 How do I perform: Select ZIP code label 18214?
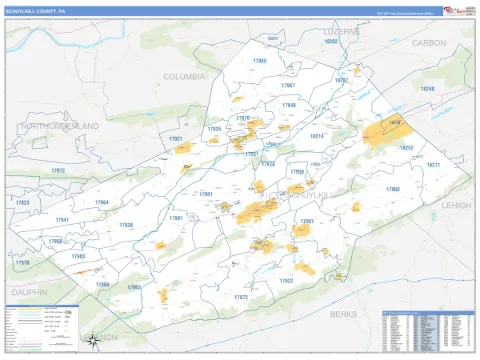[x=317, y=136]
